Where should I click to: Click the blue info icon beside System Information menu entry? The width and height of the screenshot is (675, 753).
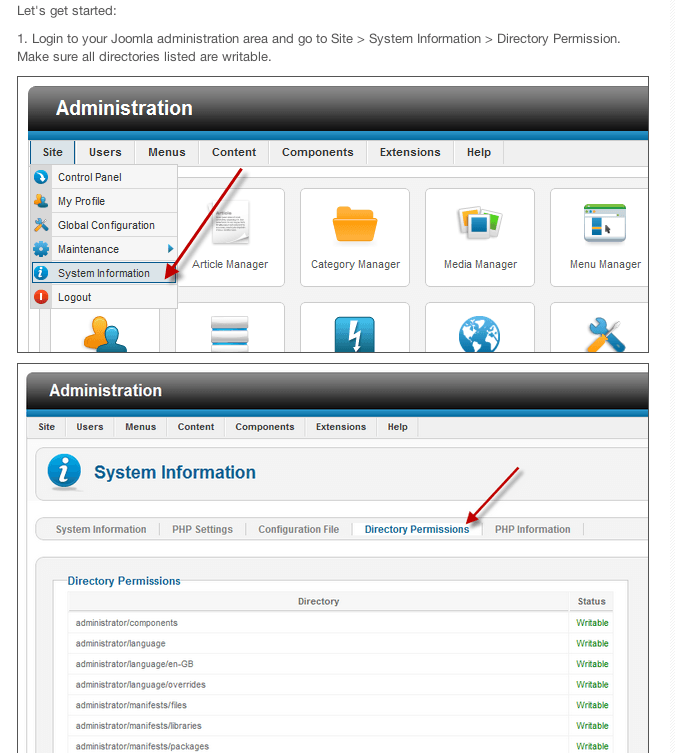[41, 273]
